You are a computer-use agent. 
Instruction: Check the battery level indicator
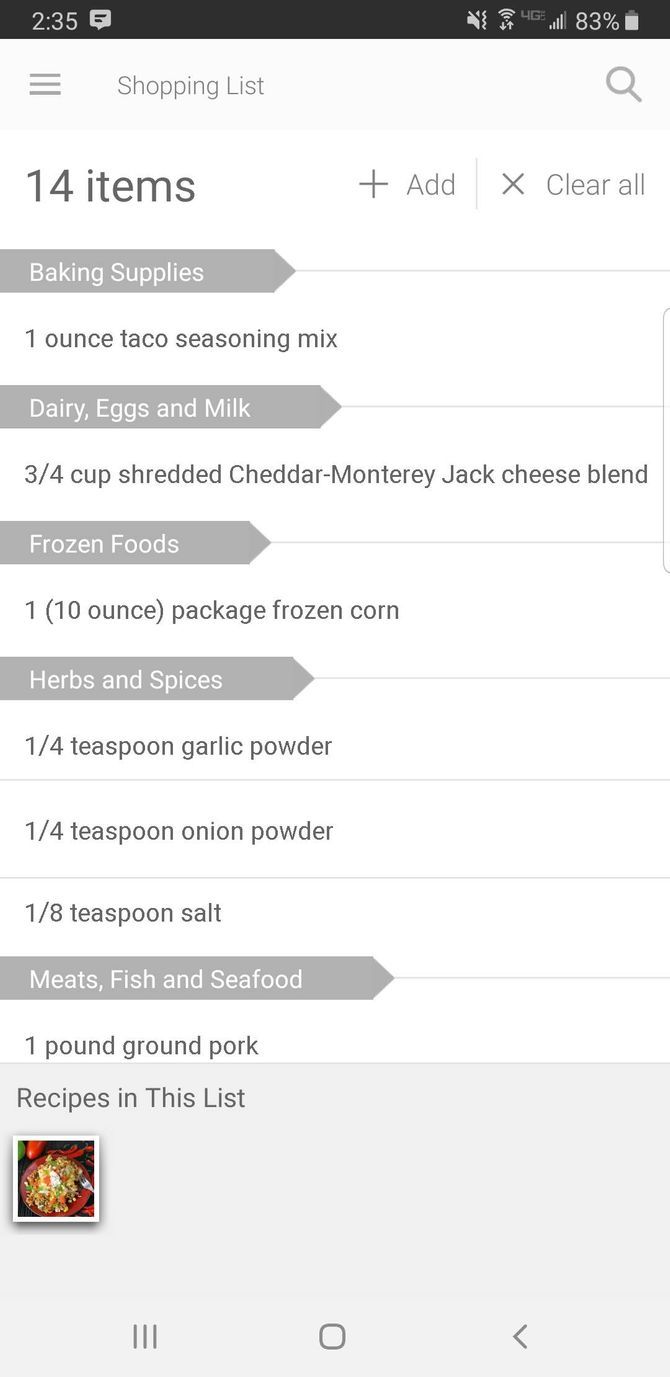[x=612, y=19]
